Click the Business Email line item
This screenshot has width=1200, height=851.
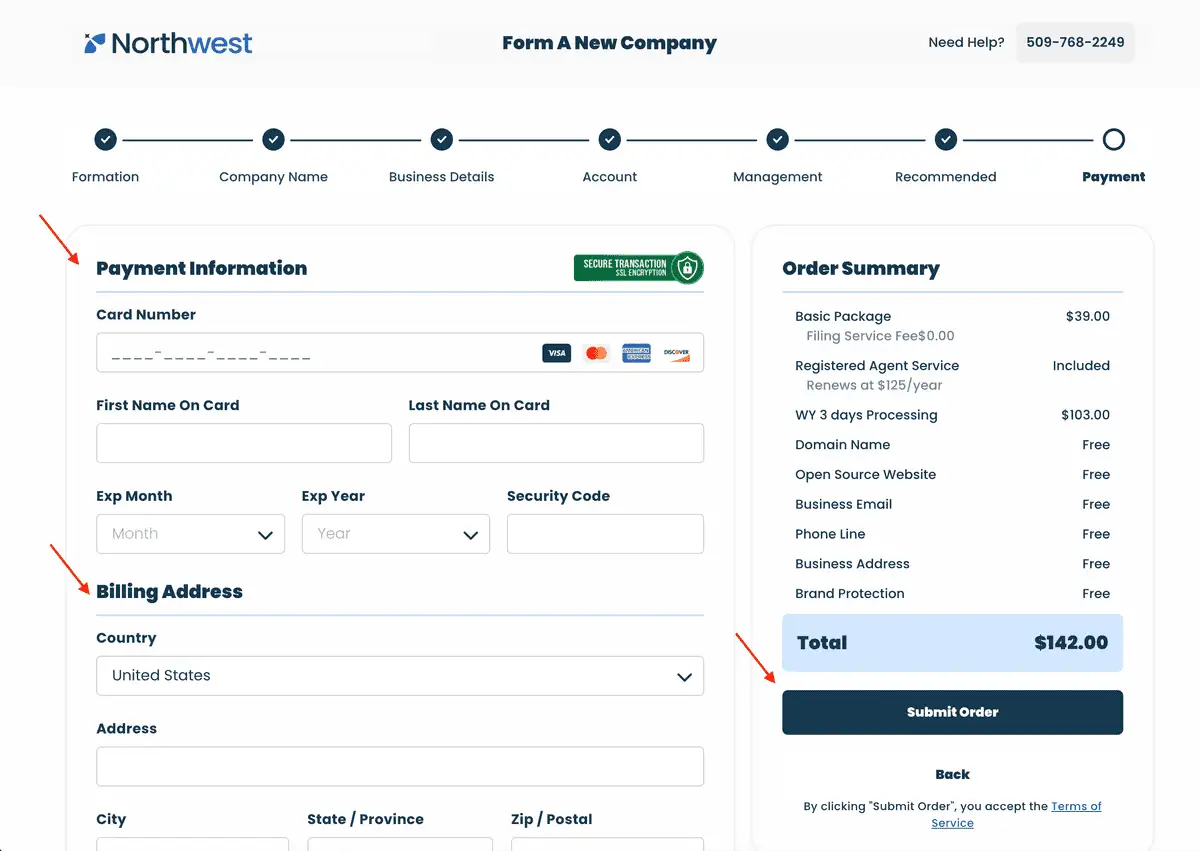pyautogui.click(x=843, y=504)
